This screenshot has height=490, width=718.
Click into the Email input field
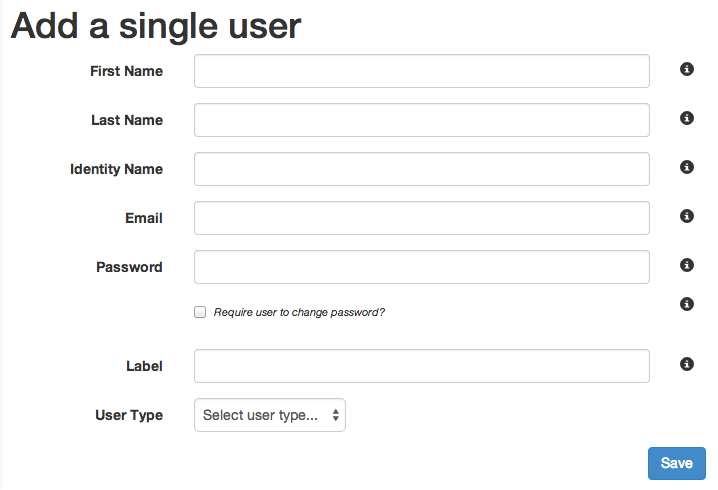(x=422, y=218)
